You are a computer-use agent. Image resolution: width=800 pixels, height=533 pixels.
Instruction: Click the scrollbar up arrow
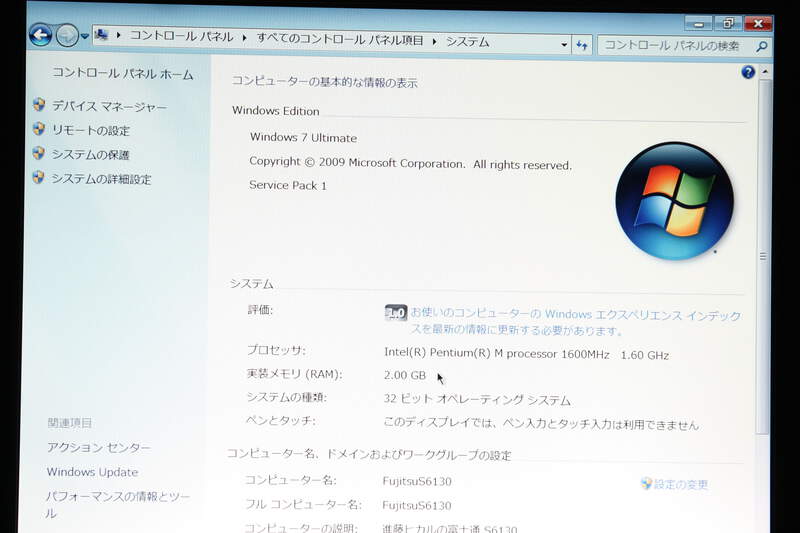point(765,72)
